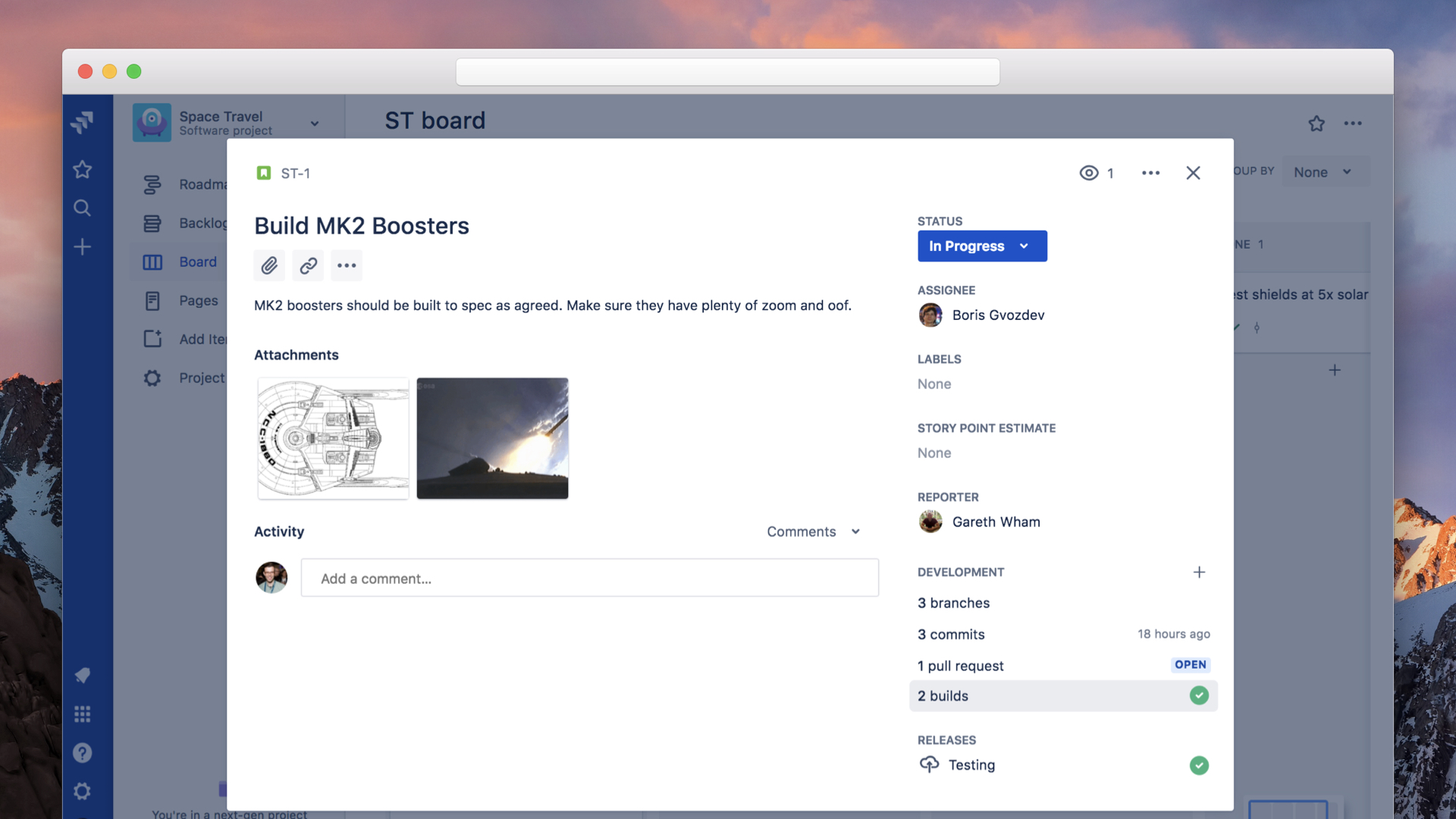Open the 2 builds row

(1063, 695)
